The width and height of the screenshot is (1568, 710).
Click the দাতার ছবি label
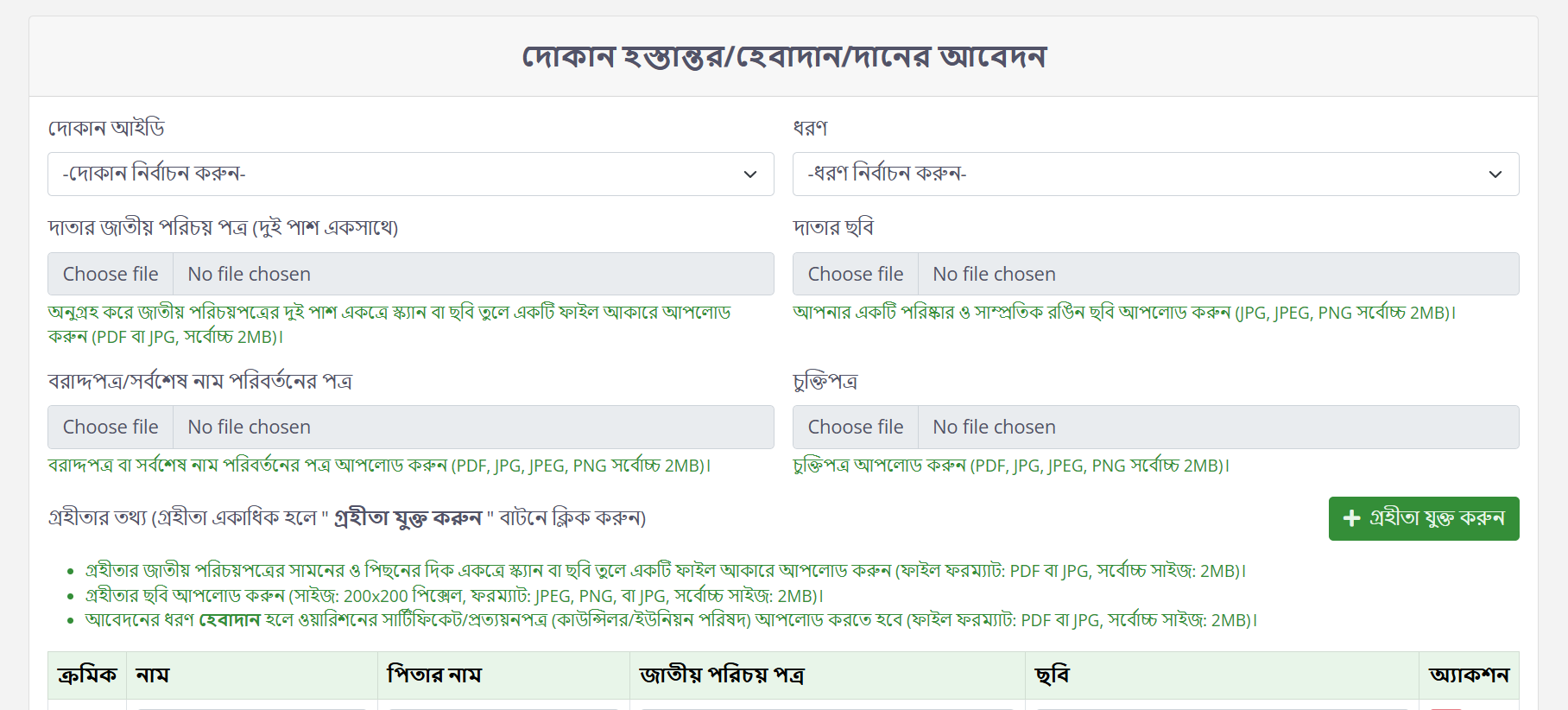833,227
